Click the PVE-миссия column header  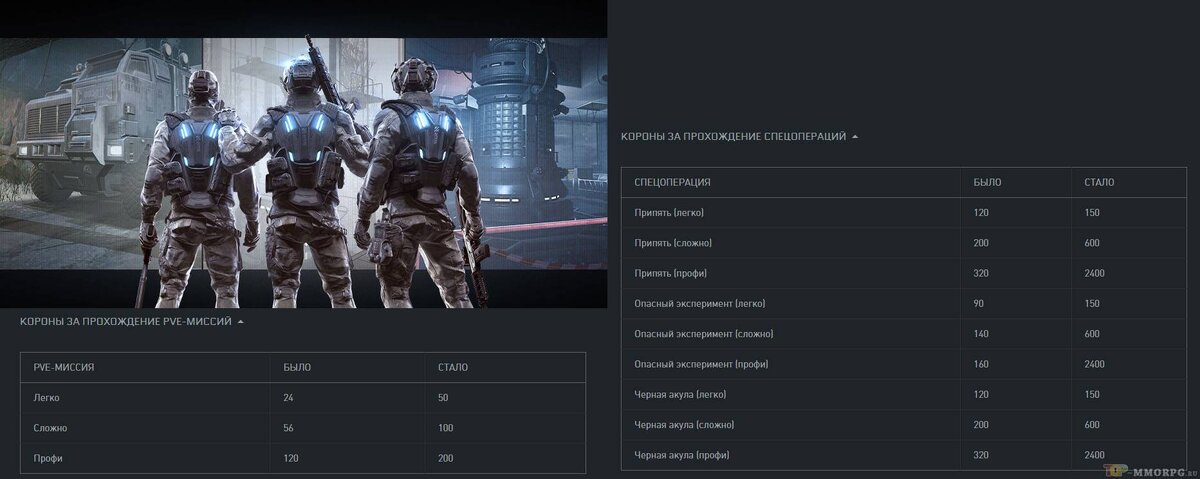point(64,367)
